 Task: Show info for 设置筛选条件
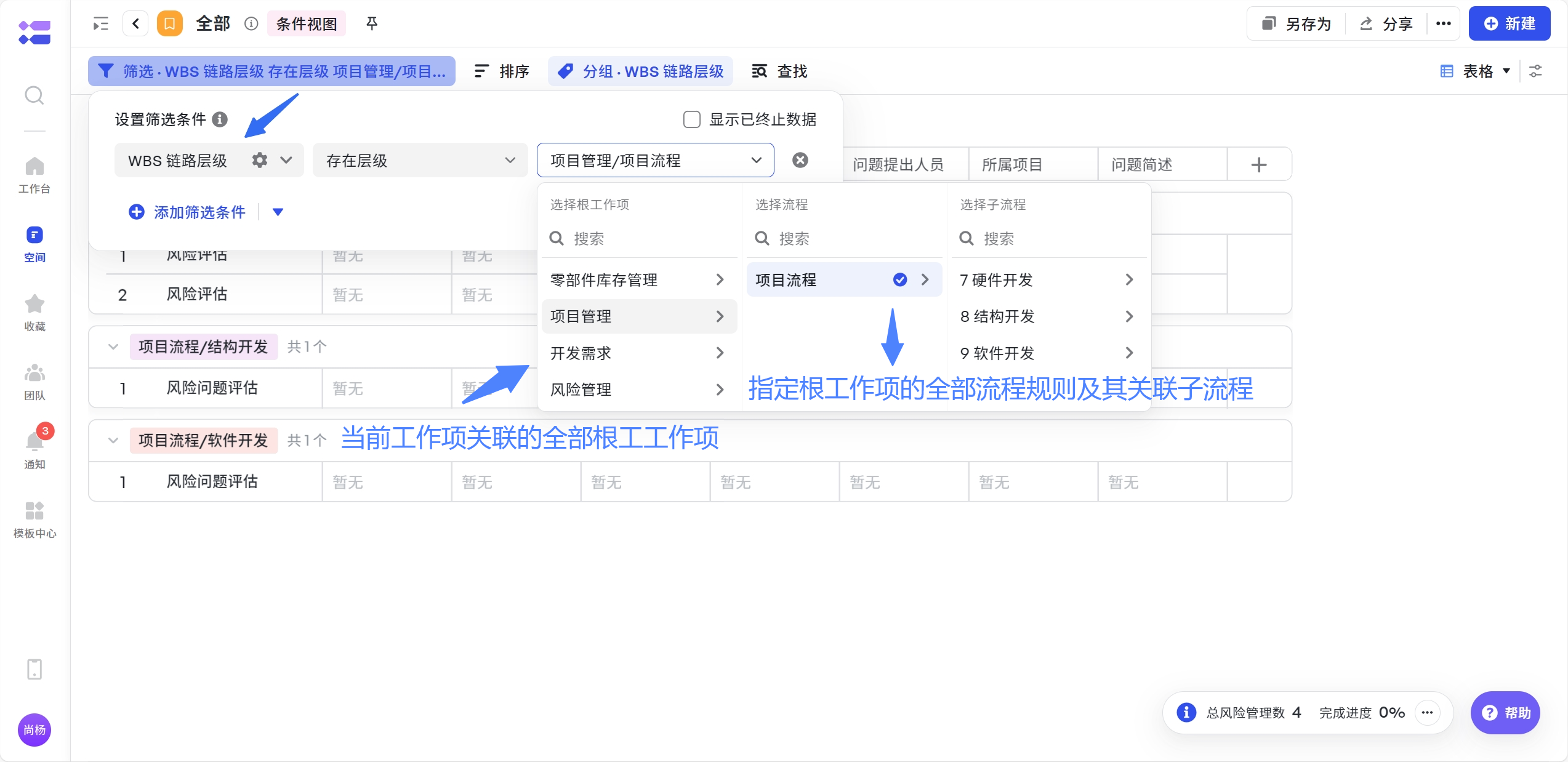coord(220,119)
